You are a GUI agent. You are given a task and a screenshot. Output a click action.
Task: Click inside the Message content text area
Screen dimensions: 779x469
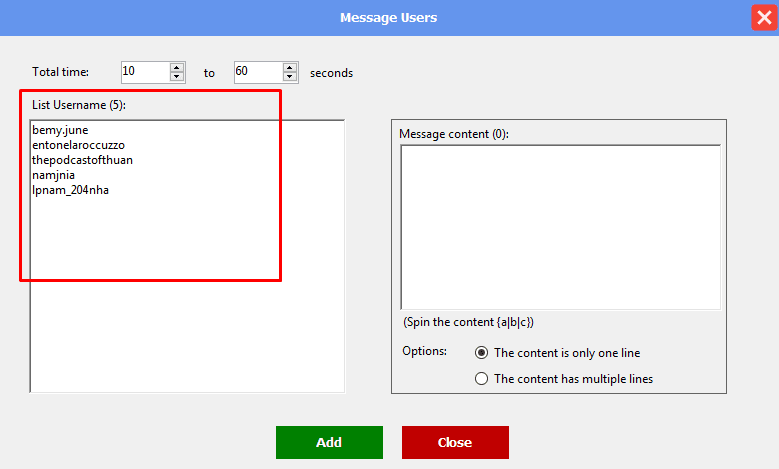pyautogui.click(x=560, y=227)
